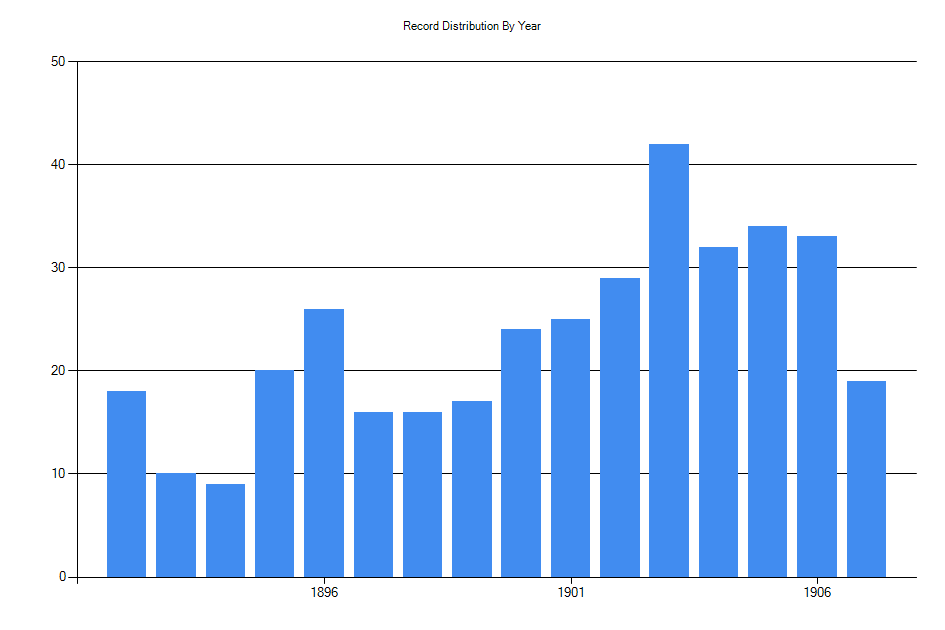Click the 1899 bar with value 17

pyautogui.click(x=472, y=489)
